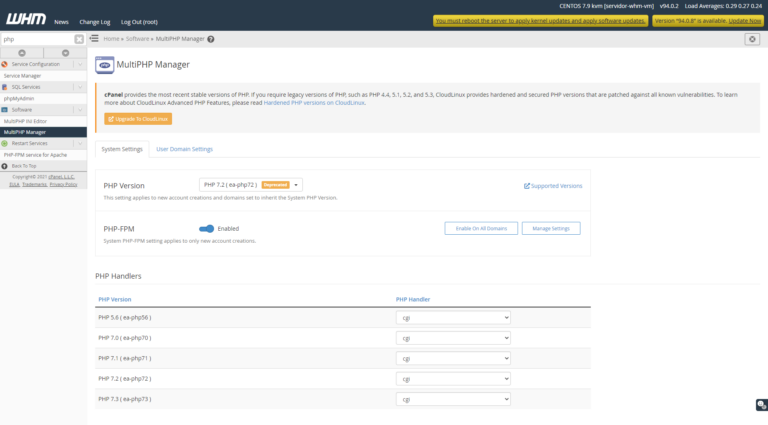Click the Upgrade To CloudLinux button
This screenshot has height=425, width=768.
pyautogui.click(x=138, y=119)
